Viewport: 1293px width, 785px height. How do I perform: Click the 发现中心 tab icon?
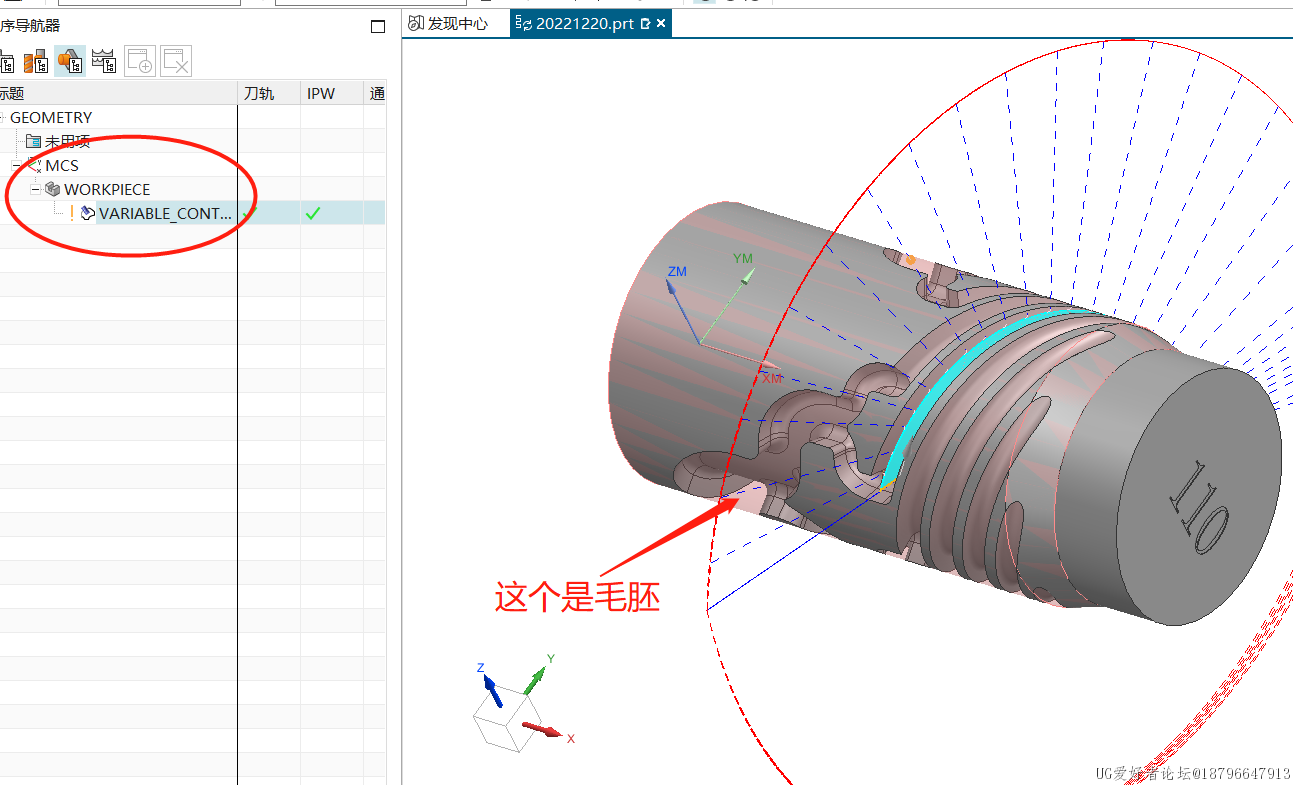pyautogui.click(x=416, y=23)
